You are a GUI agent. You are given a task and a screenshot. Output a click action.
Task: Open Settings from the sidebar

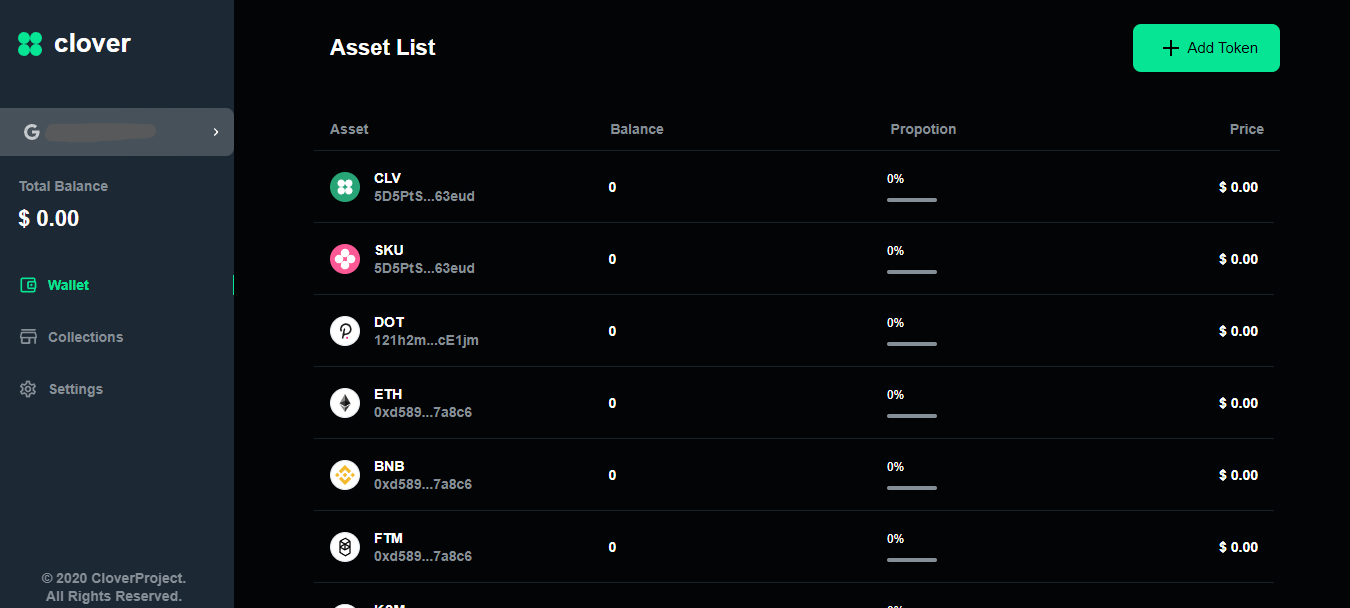pos(75,389)
